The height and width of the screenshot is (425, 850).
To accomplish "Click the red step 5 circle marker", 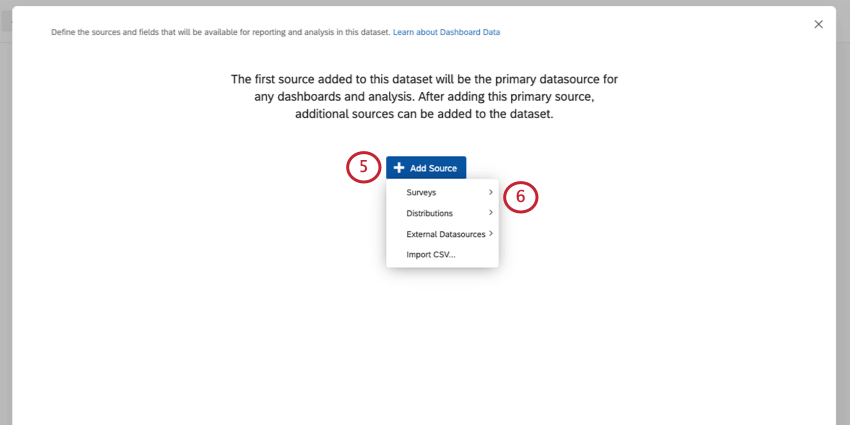I will 364,168.
